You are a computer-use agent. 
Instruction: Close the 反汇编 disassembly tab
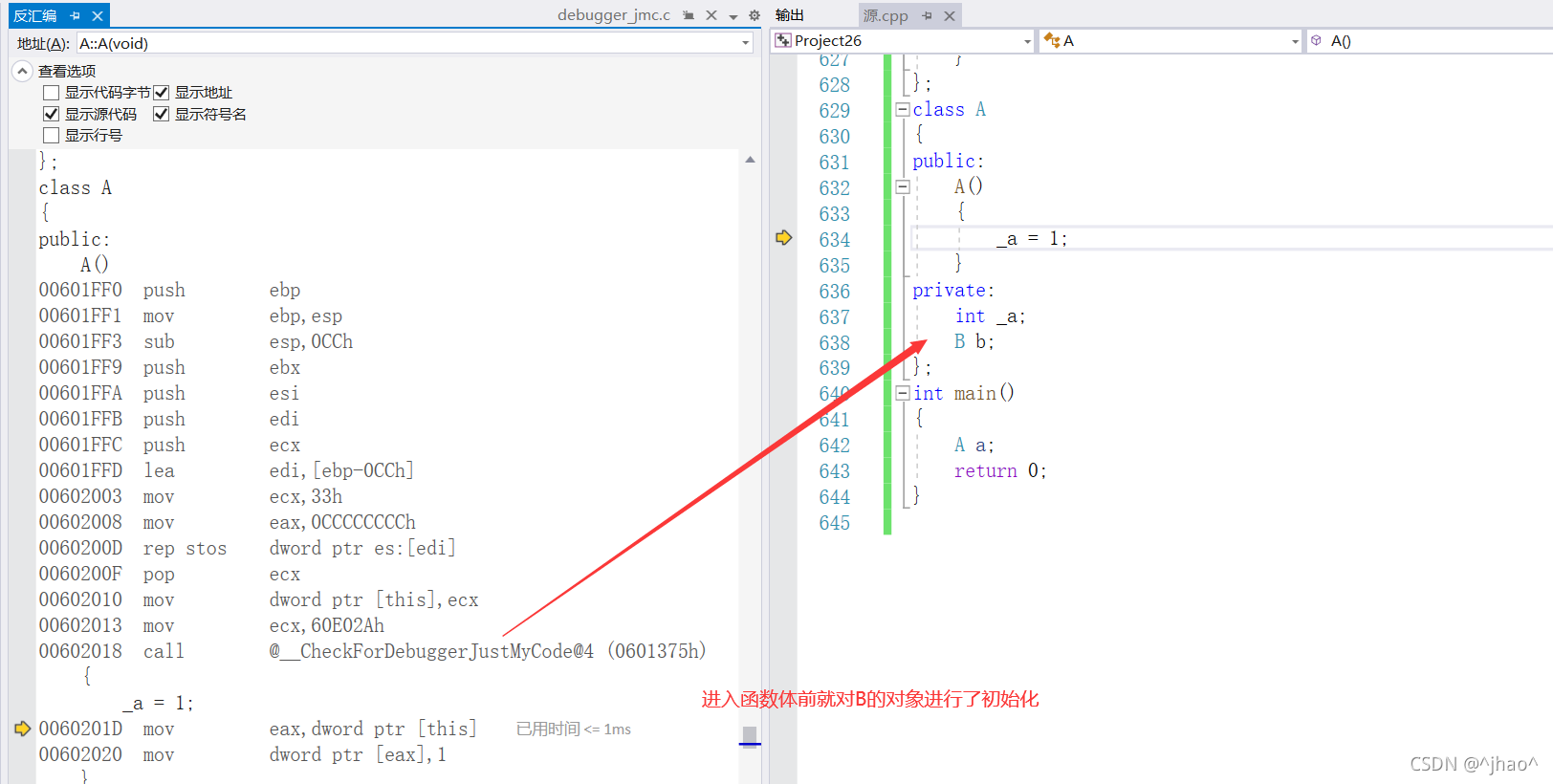coord(97,16)
